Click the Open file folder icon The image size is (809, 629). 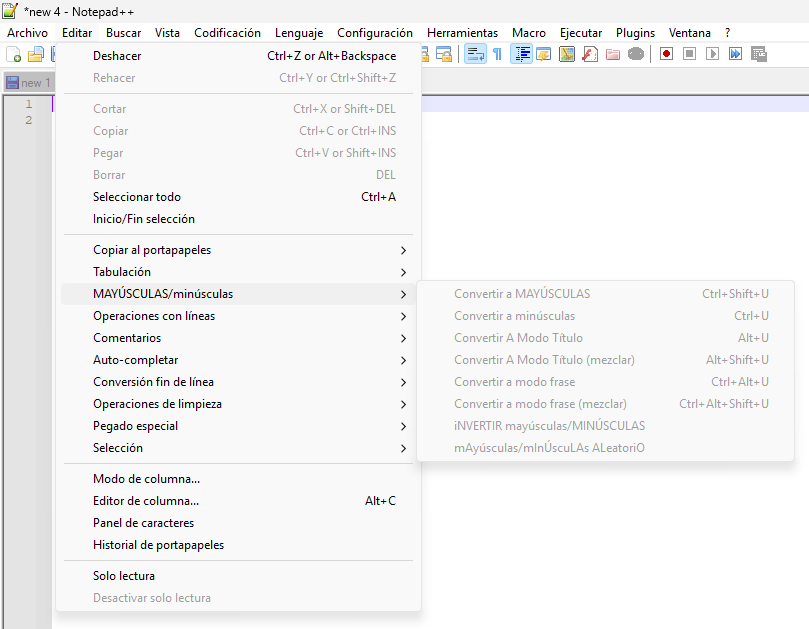36,54
